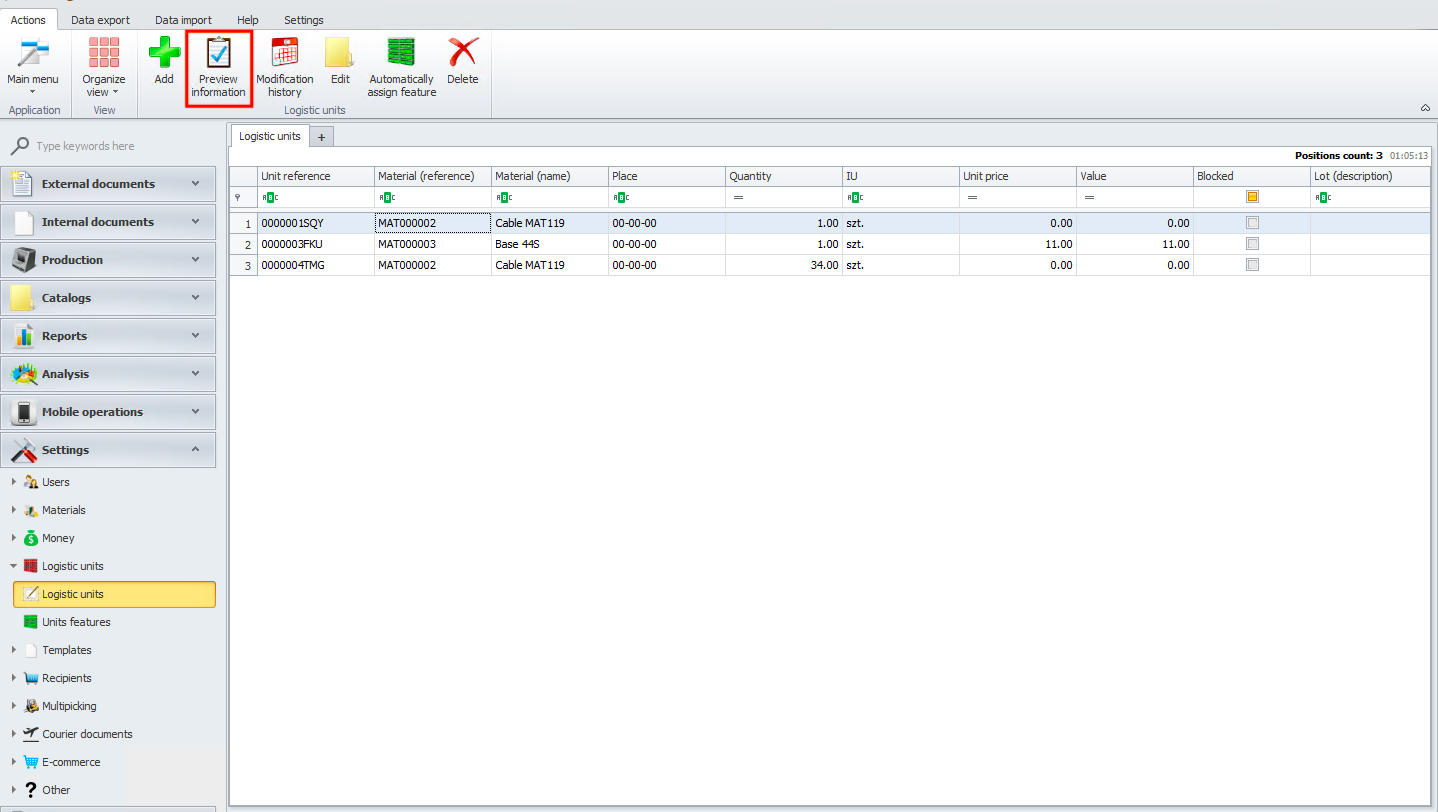1438x812 pixels.
Task: Expand External documents section
Action: (108, 184)
